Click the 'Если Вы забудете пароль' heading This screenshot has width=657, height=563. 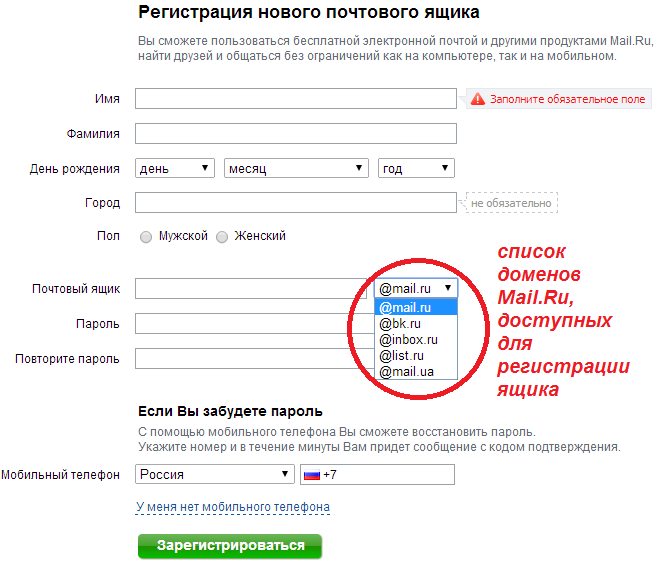click(230, 411)
